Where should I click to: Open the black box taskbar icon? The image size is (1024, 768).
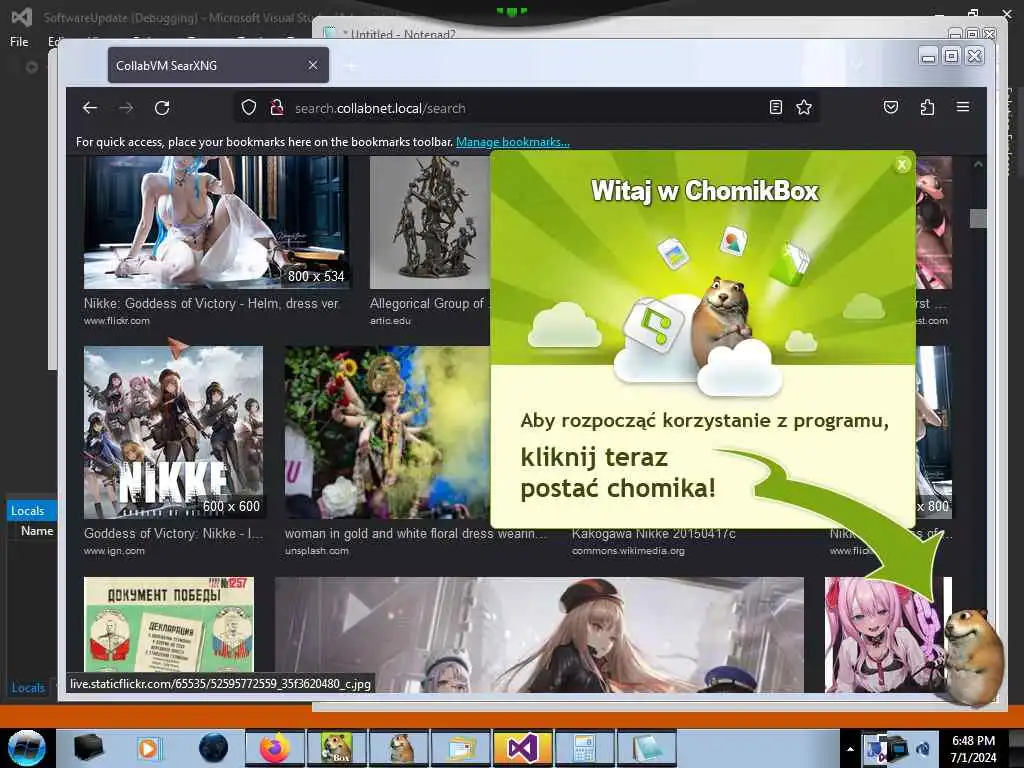click(88, 748)
